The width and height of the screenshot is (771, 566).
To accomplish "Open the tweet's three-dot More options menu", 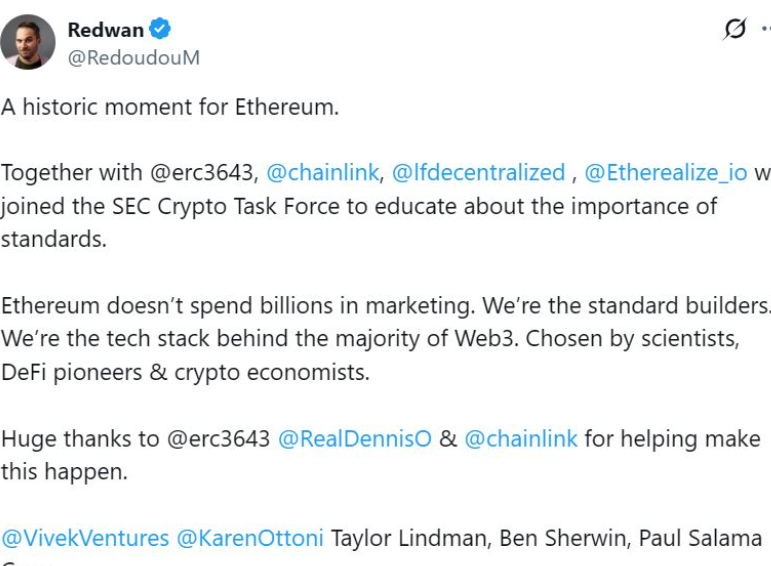I will 764,30.
